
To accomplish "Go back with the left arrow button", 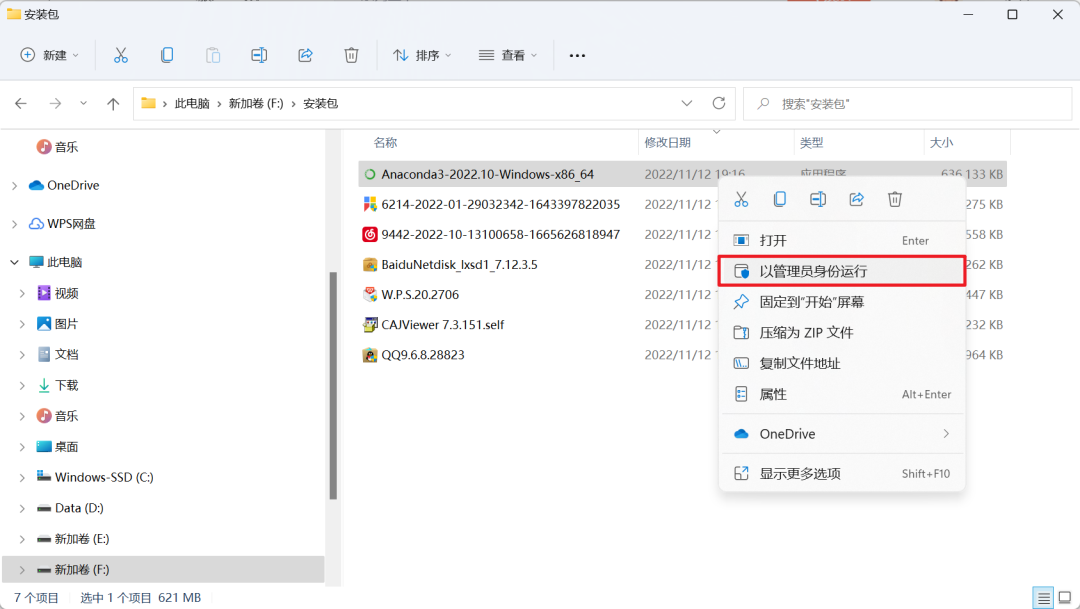I will (x=21, y=103).
